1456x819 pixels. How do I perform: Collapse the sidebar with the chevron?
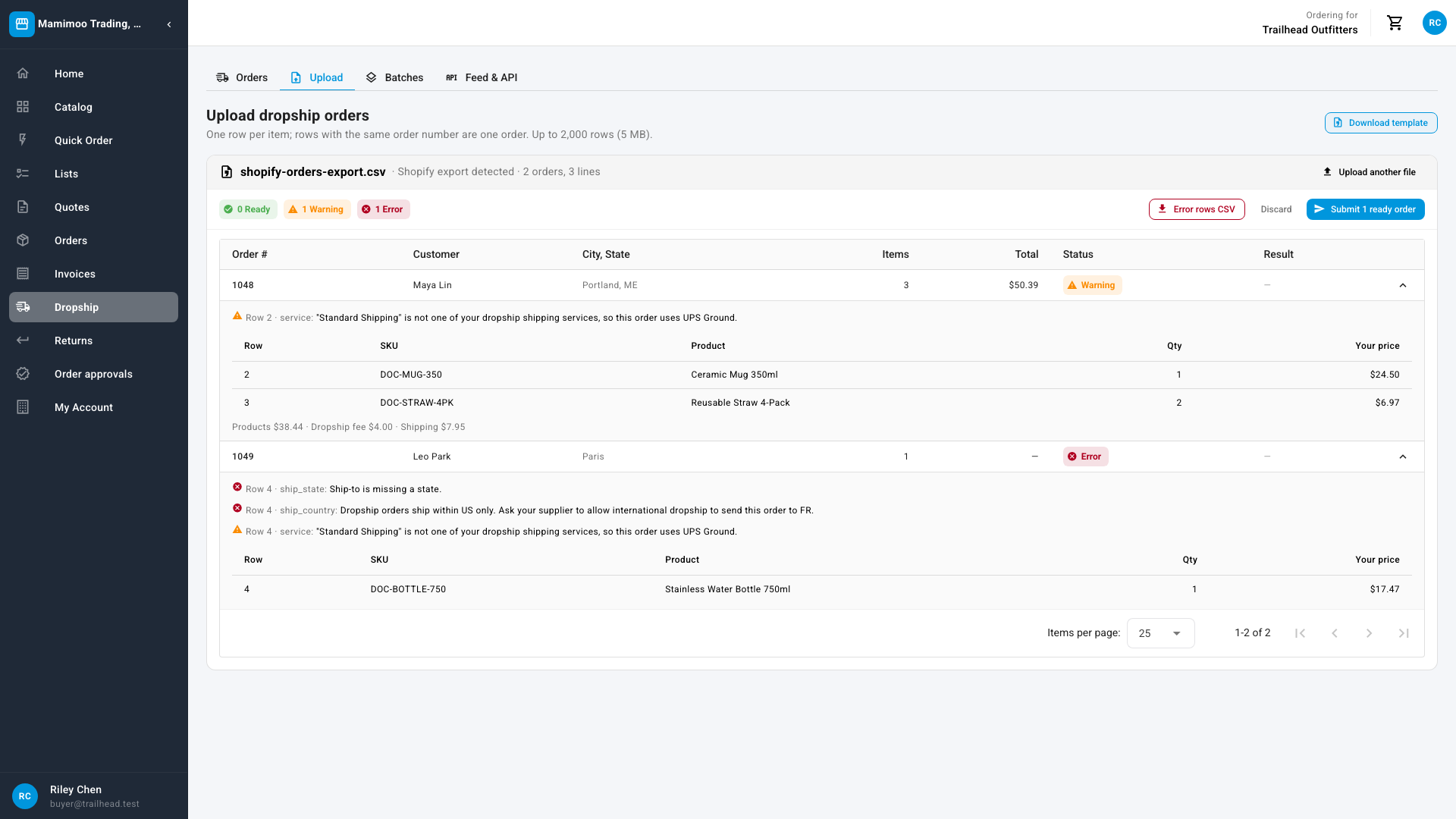click(169, 24)
